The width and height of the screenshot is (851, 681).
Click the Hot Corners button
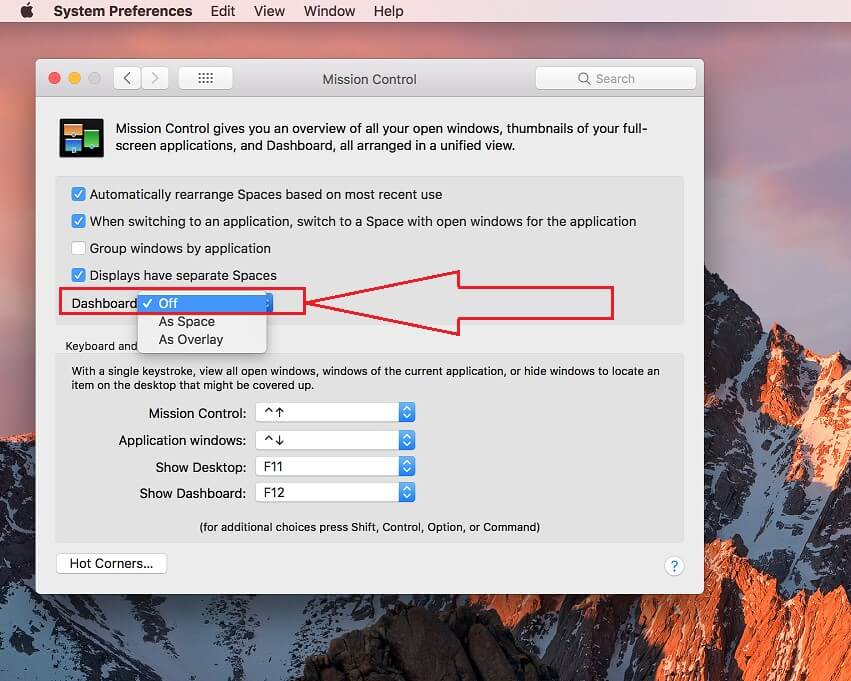coord(110,563)
